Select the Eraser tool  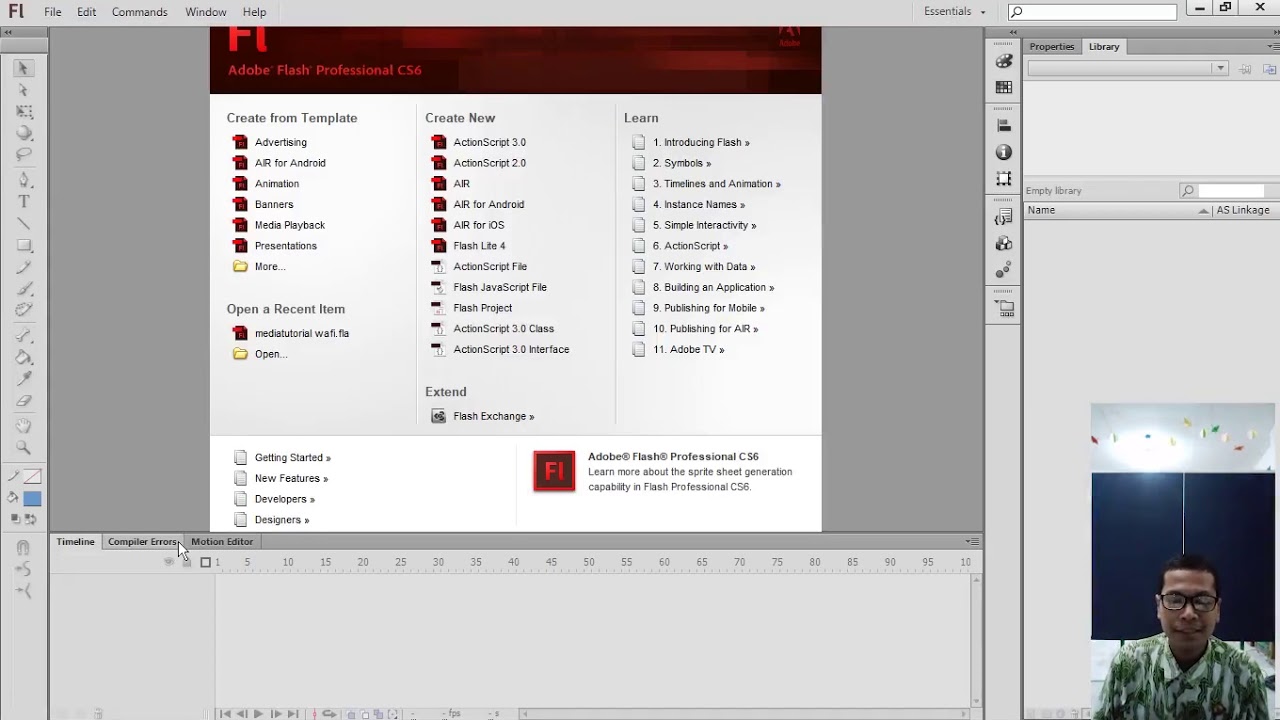point(24,402)
